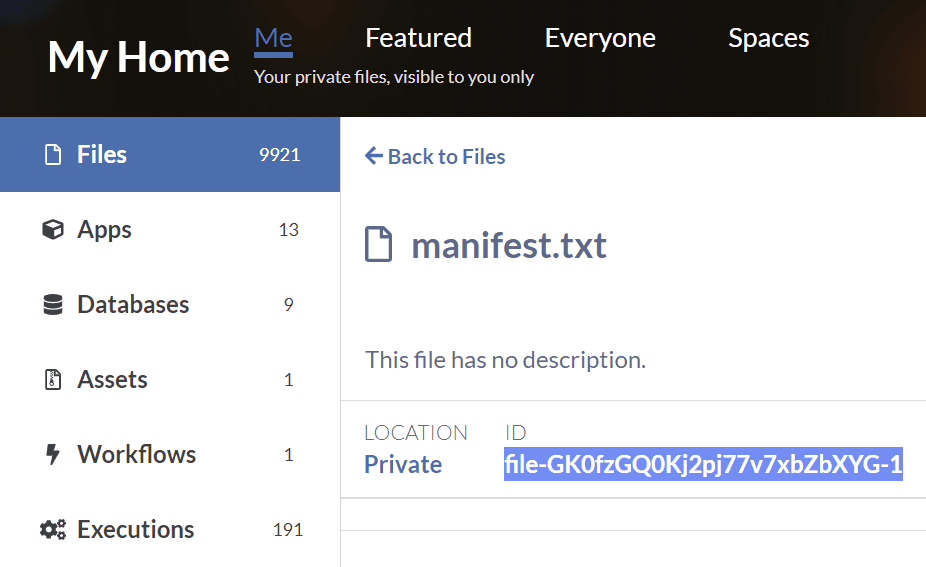Select the Apps cube icon

(x=53, y=230)
